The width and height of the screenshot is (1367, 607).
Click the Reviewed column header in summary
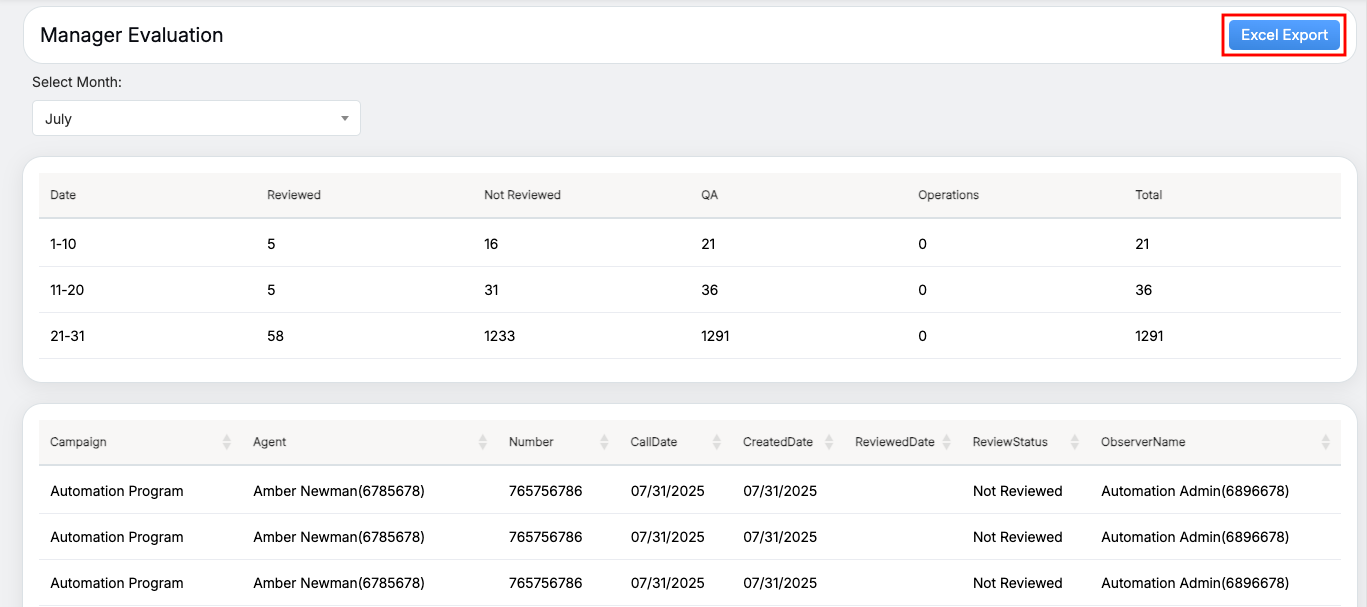pyautogui.click(x=294, y=195)
